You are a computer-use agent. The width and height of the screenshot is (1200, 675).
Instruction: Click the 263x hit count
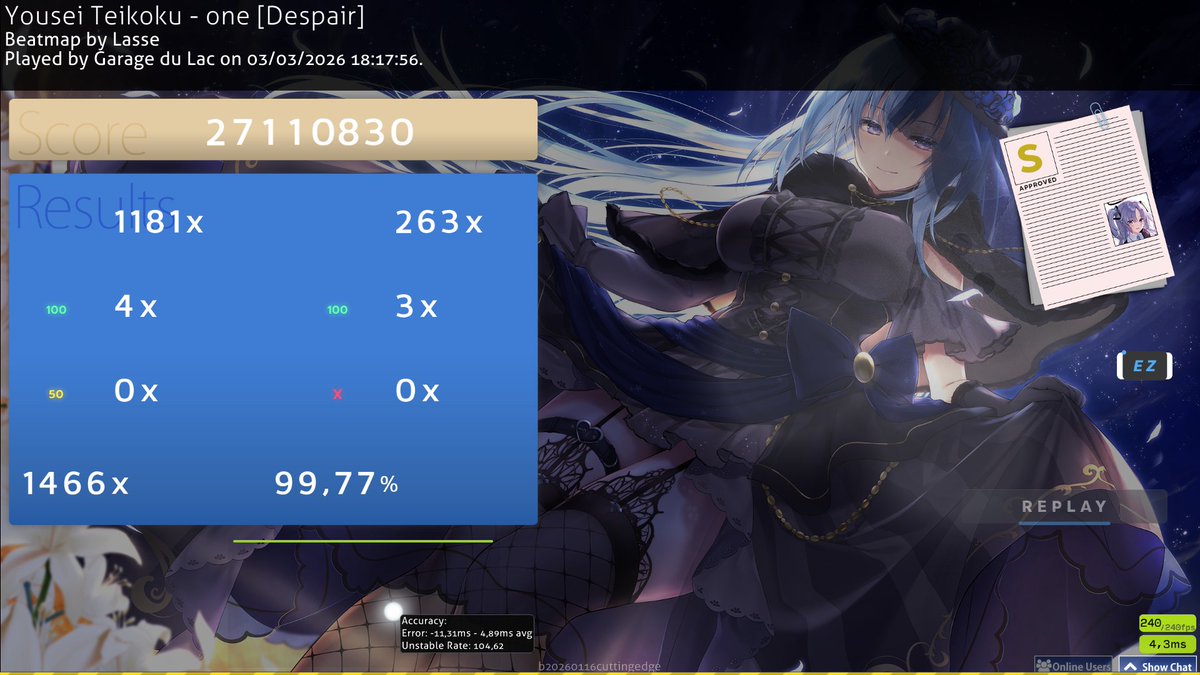[439, 222]
